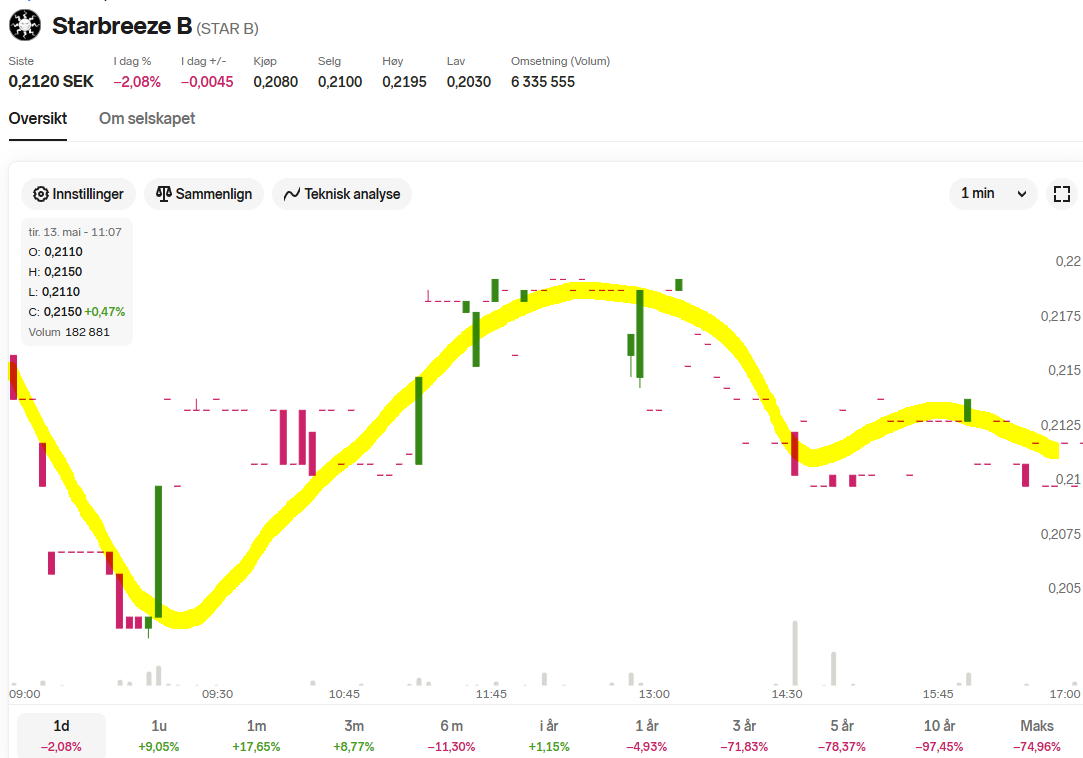The height and width of the screenshot is (758, 1083).
Task: Select the 1m time range
Action: click(x=256, y=735)
